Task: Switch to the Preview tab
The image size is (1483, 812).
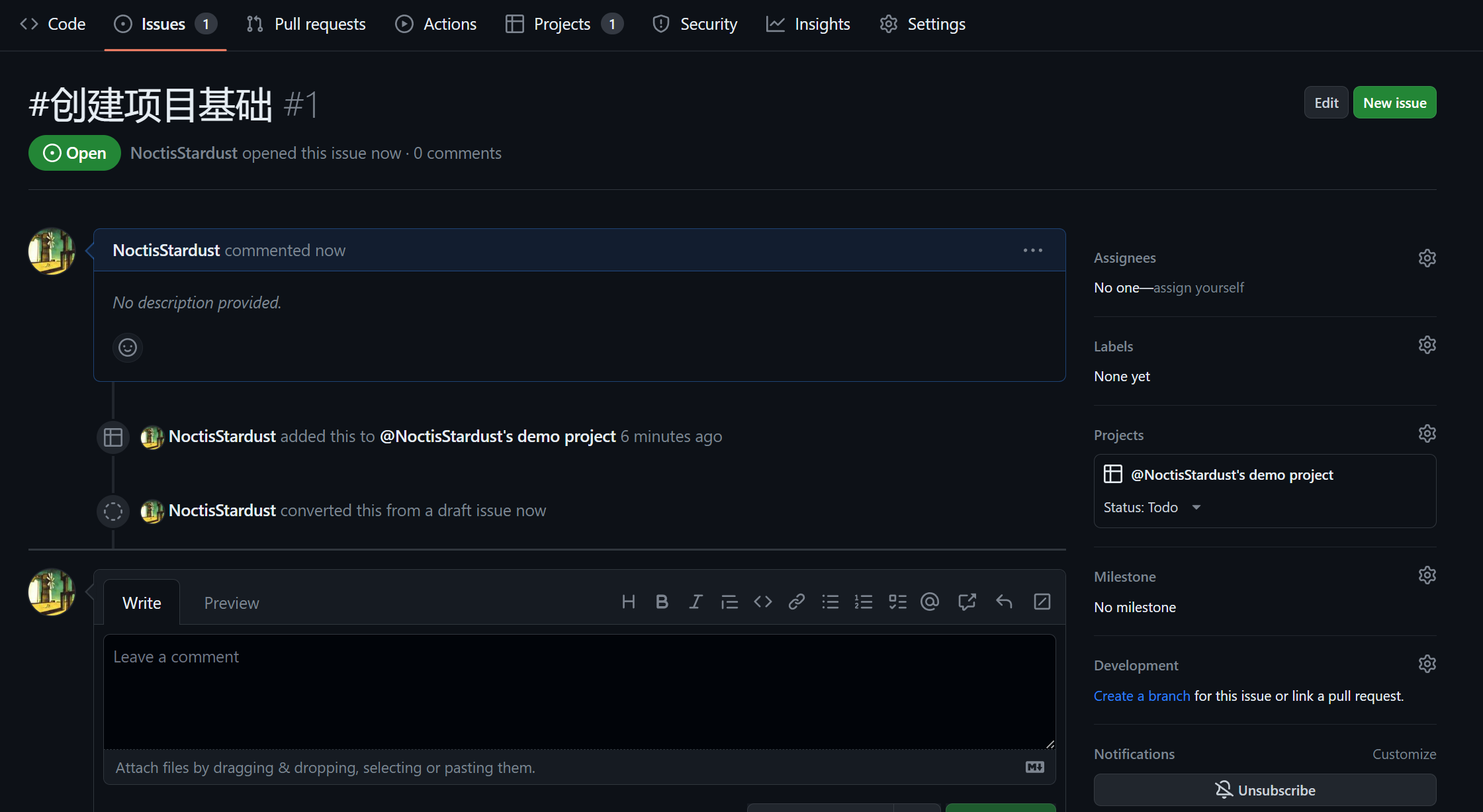Action: click(231, 603)
